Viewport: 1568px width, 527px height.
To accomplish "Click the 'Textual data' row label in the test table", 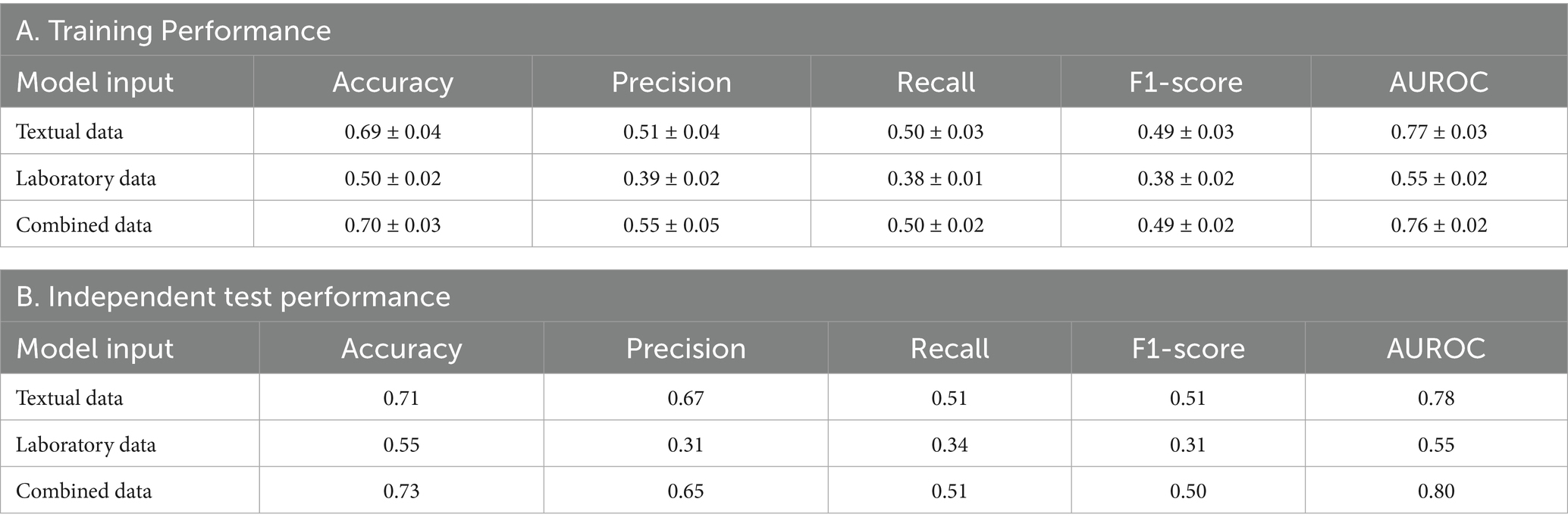I will (69, 398).
